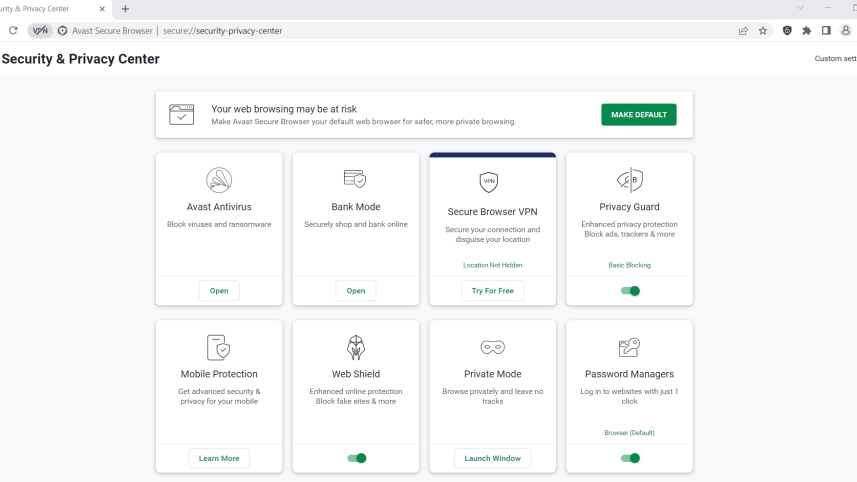Image resolution: width=857 pixels, height=482 pixels.
Task: Minimize the browser window
Action: 828,8
